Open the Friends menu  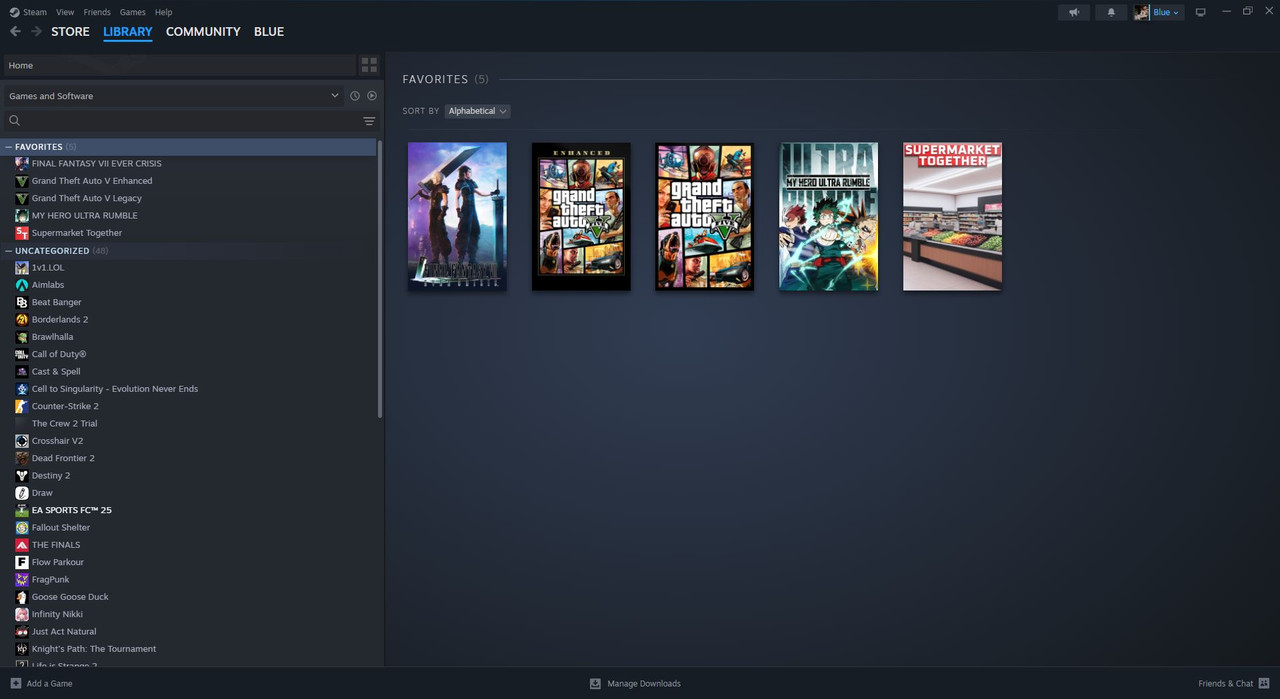point(97,12)
